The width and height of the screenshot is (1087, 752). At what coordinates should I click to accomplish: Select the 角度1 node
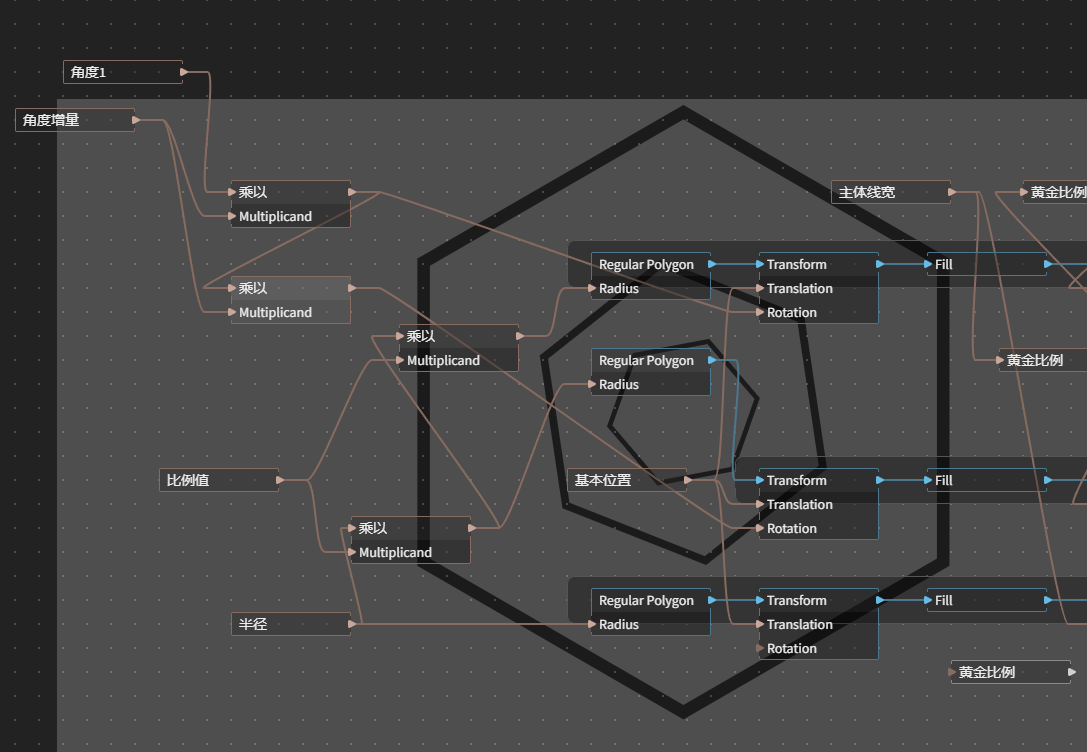(123, 72)
